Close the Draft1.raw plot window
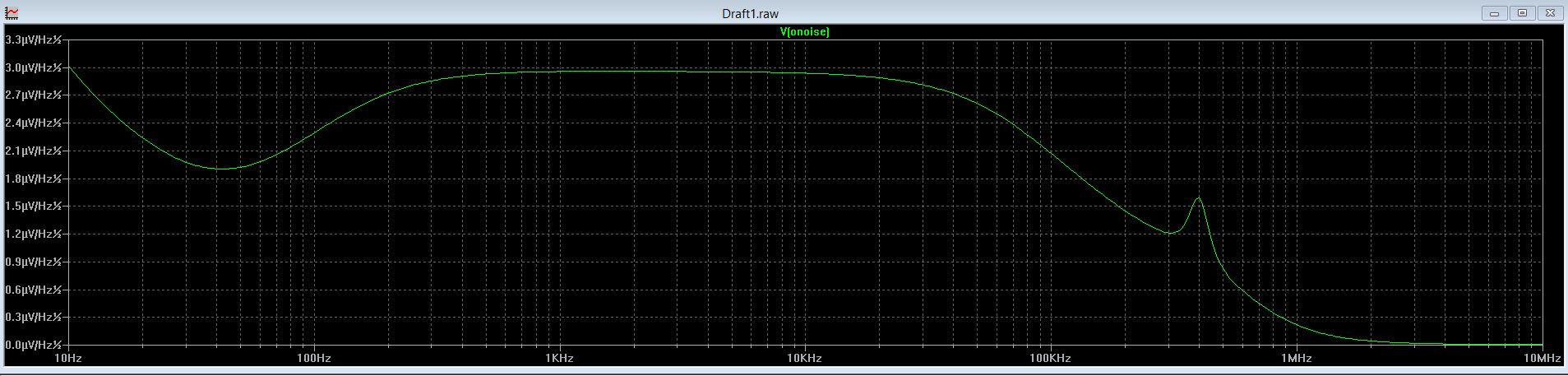1568x376 pixels. 1550,13
